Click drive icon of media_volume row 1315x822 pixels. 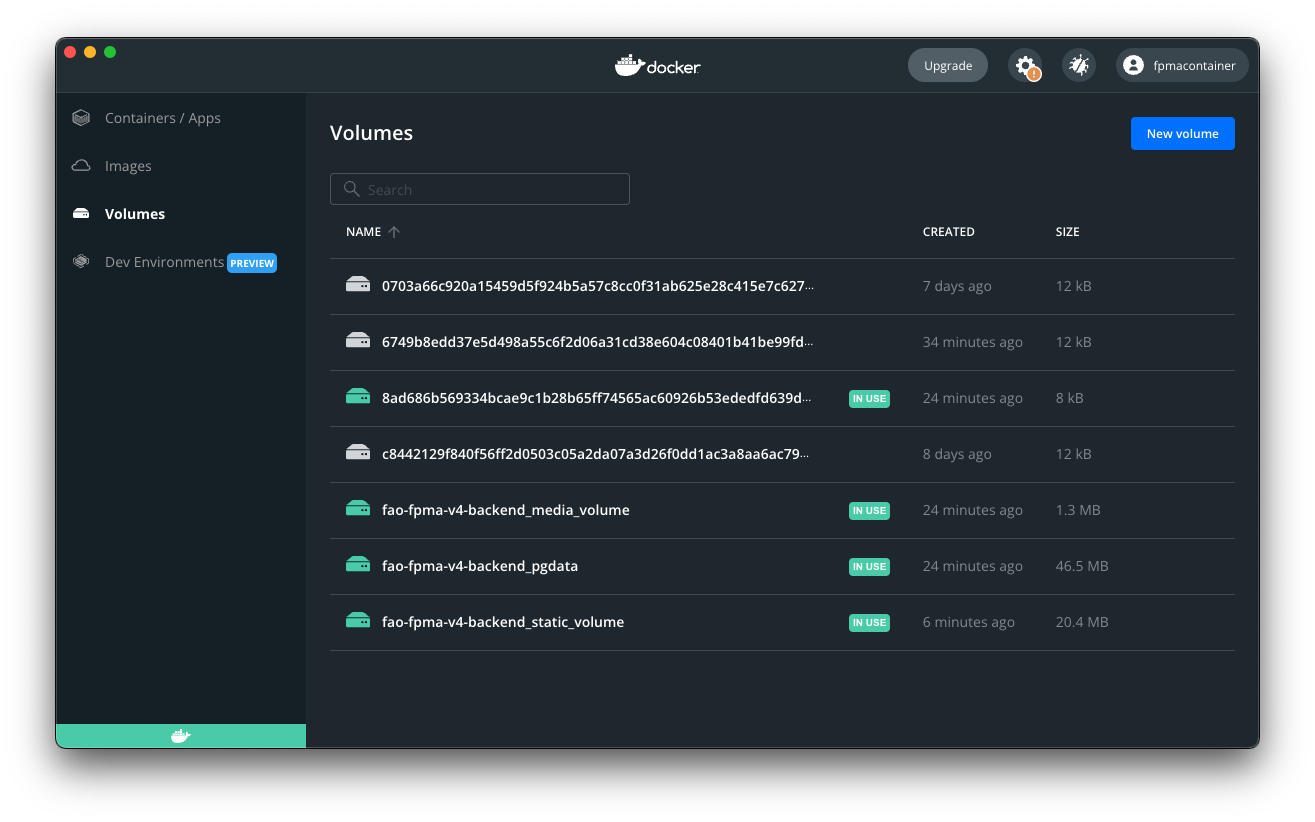[358, 510]
